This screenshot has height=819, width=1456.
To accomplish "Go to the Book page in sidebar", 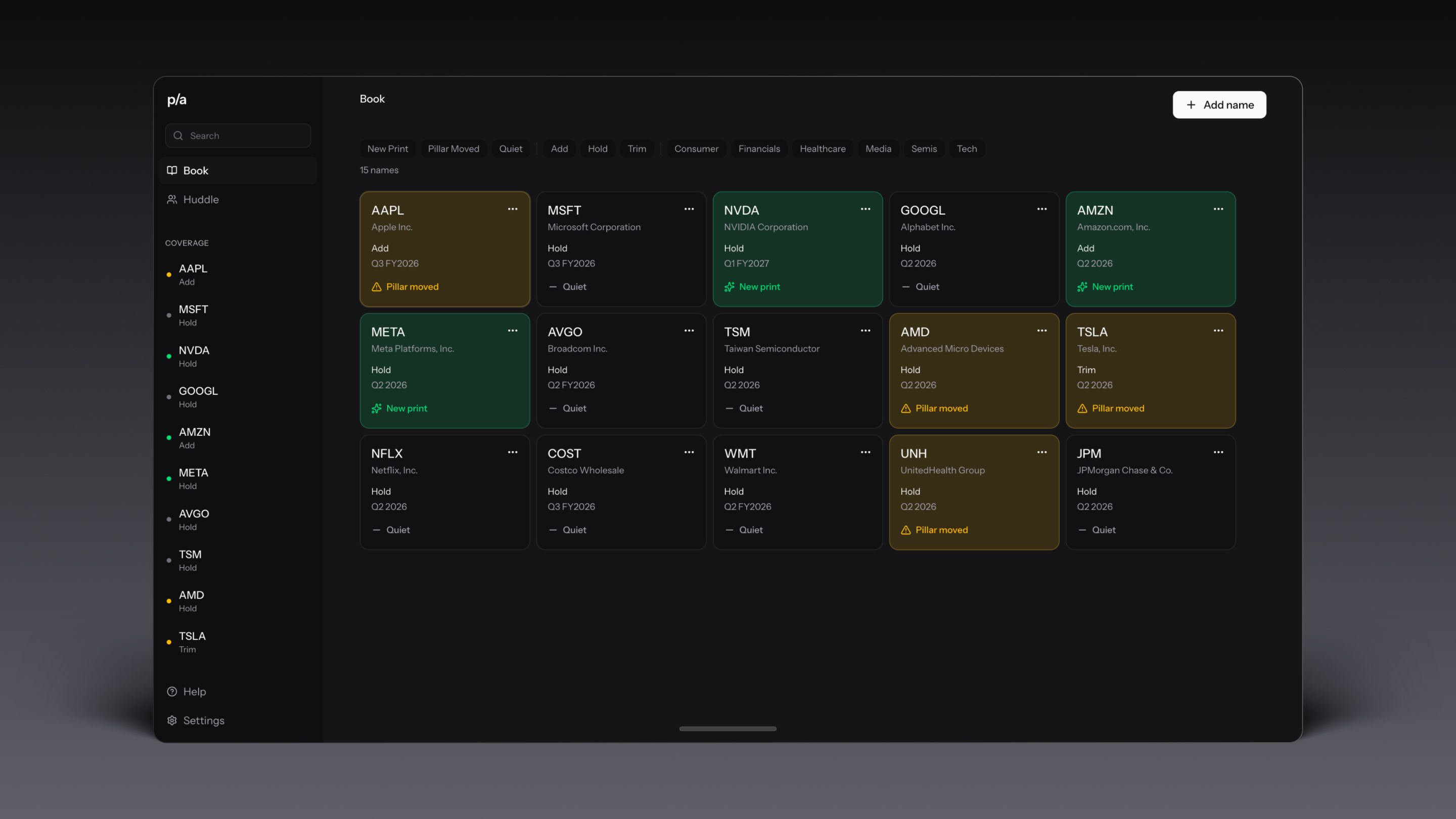I will coord(238,171).
